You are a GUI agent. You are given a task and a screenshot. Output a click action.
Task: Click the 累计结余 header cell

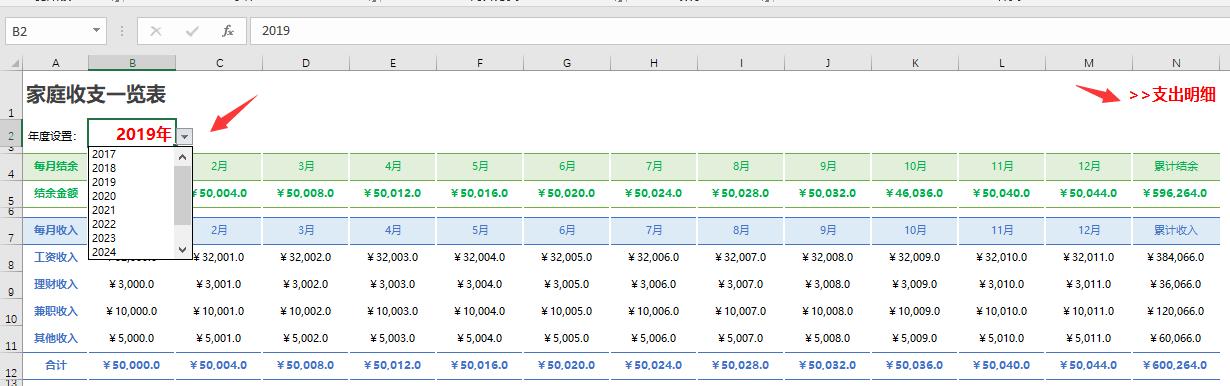coord(1176,166)
